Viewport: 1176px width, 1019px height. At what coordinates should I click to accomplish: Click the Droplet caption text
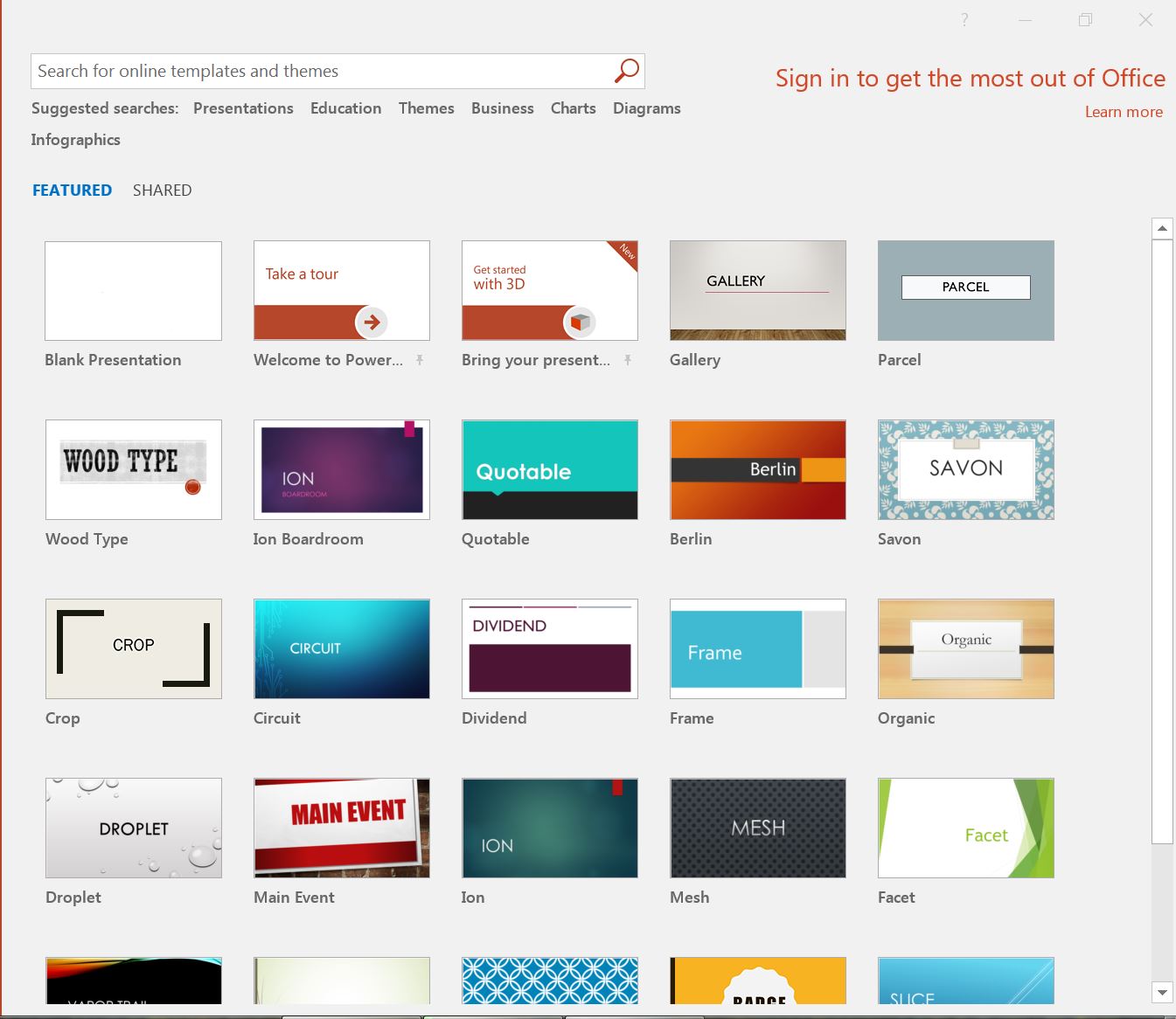(73, 898)
